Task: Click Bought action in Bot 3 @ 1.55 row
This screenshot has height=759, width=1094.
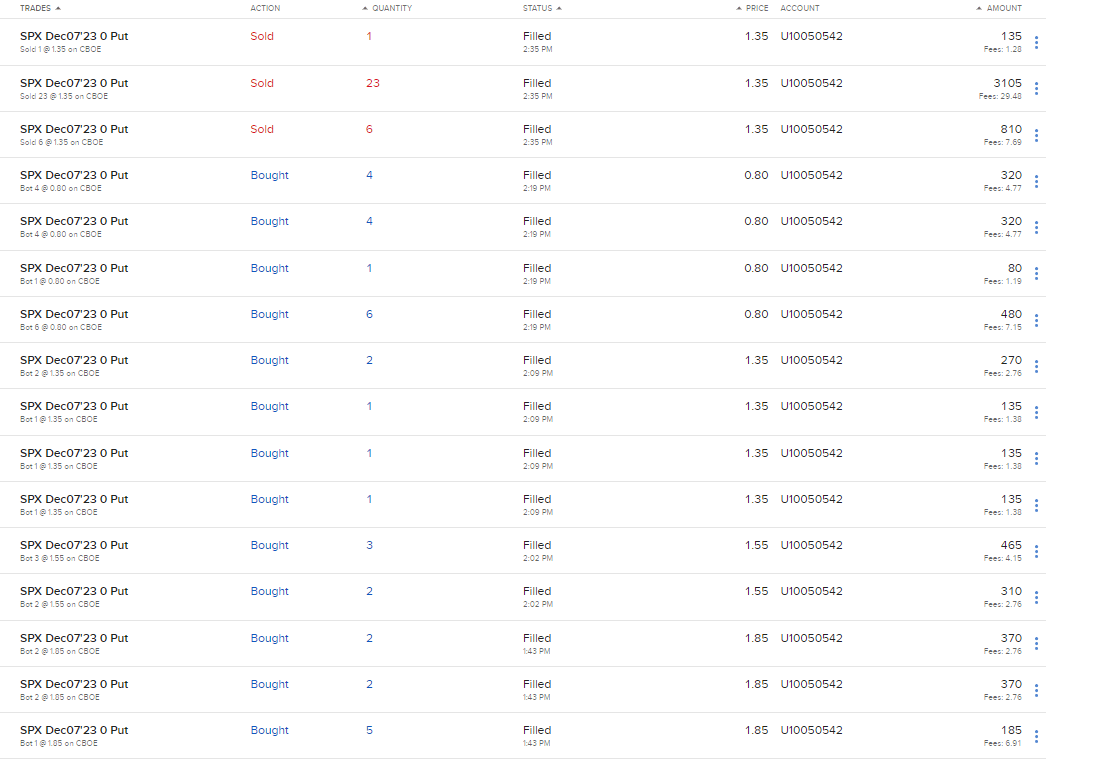Action: point(269,545)
